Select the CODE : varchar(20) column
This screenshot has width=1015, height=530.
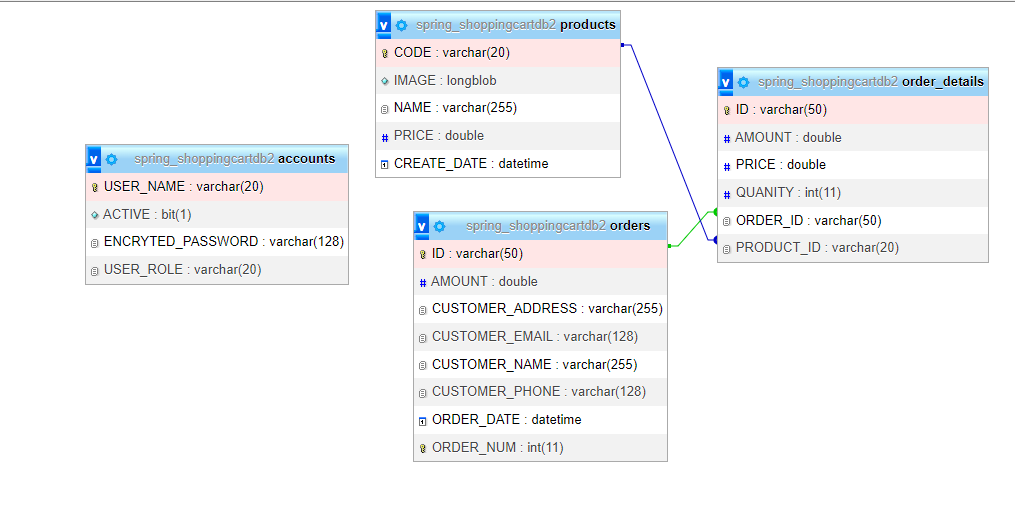pyautogui.click(x=498, y=52)
